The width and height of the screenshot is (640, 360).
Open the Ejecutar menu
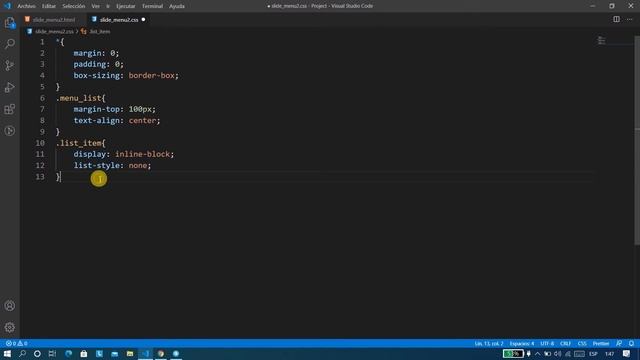[125, 6]
